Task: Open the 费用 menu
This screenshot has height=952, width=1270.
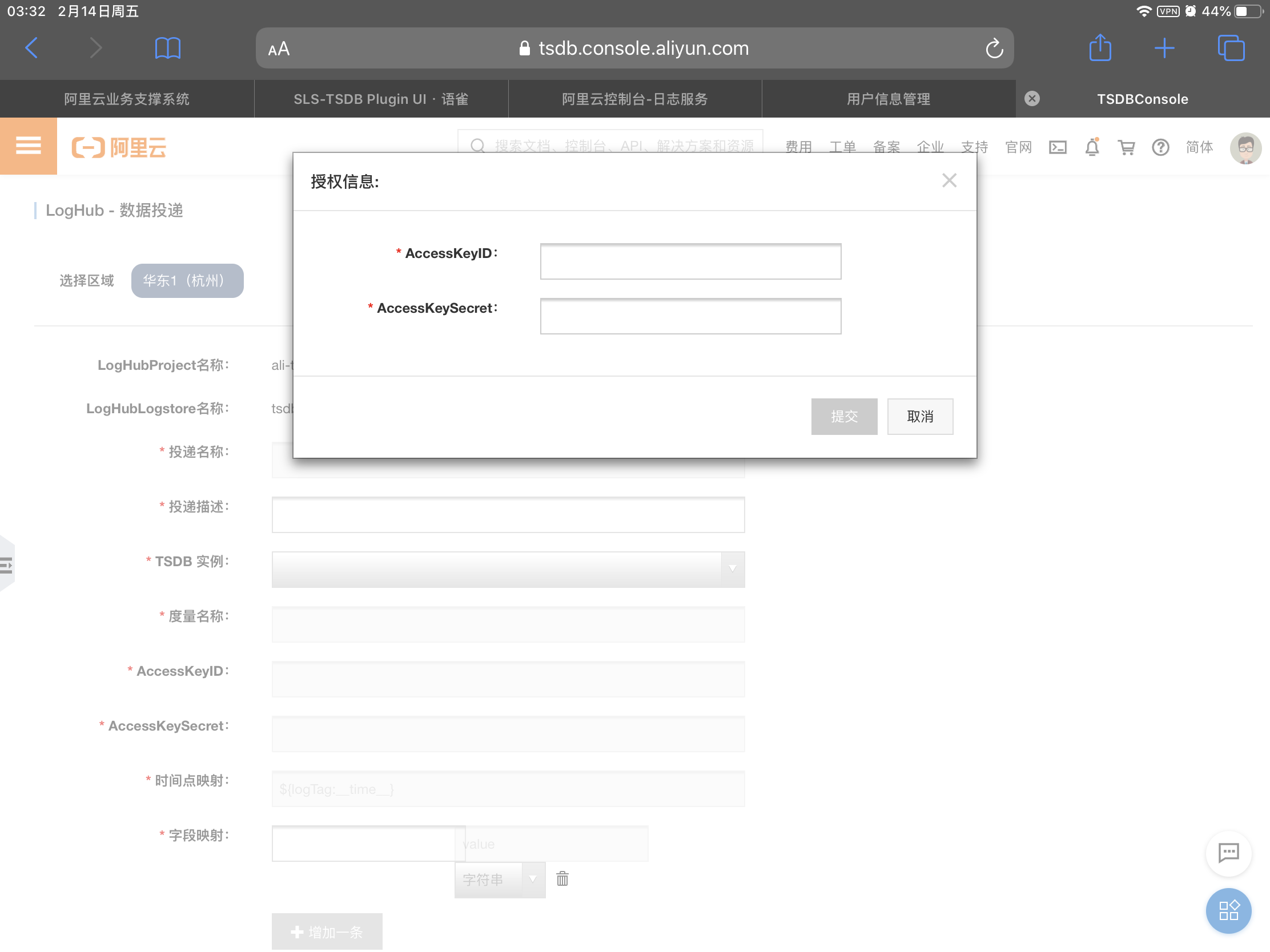Action: click(798, 147)
